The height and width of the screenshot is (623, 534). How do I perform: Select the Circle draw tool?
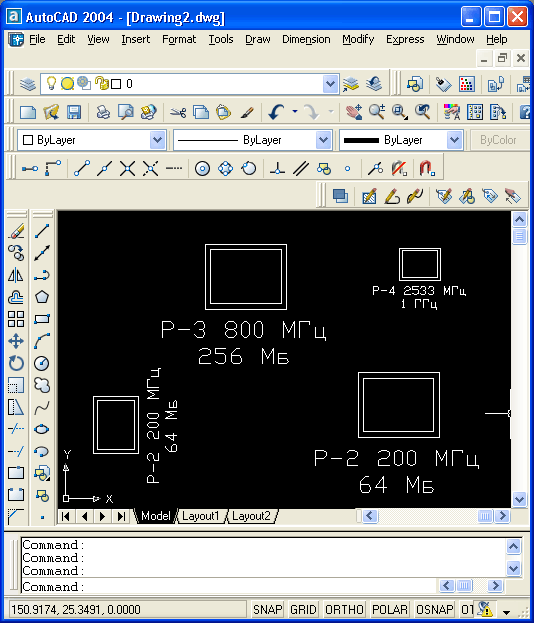coord(42,363)
